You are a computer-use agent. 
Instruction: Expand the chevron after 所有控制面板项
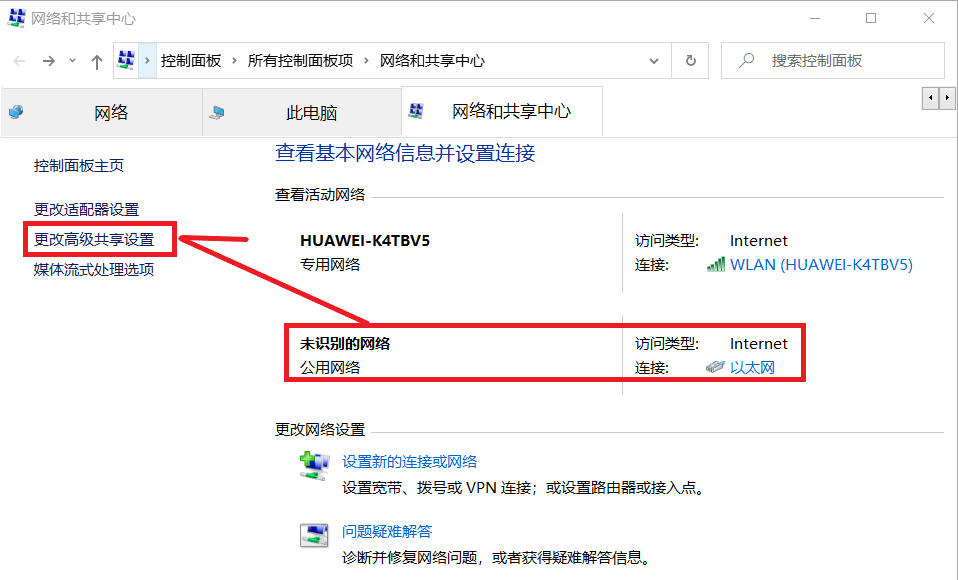(x=366, y=61)
